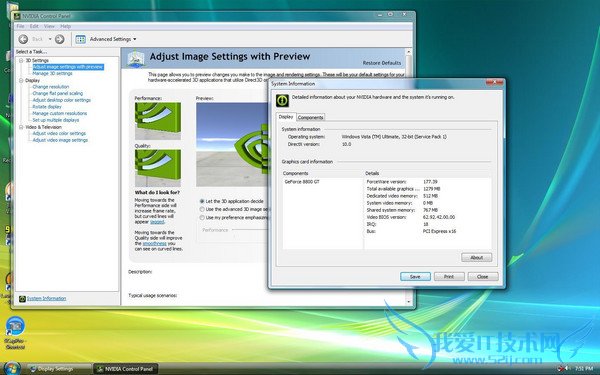Open the Windows Start orb
This screenshot has width=600, height=375.
pyautogui.click(x=11, y=368)
